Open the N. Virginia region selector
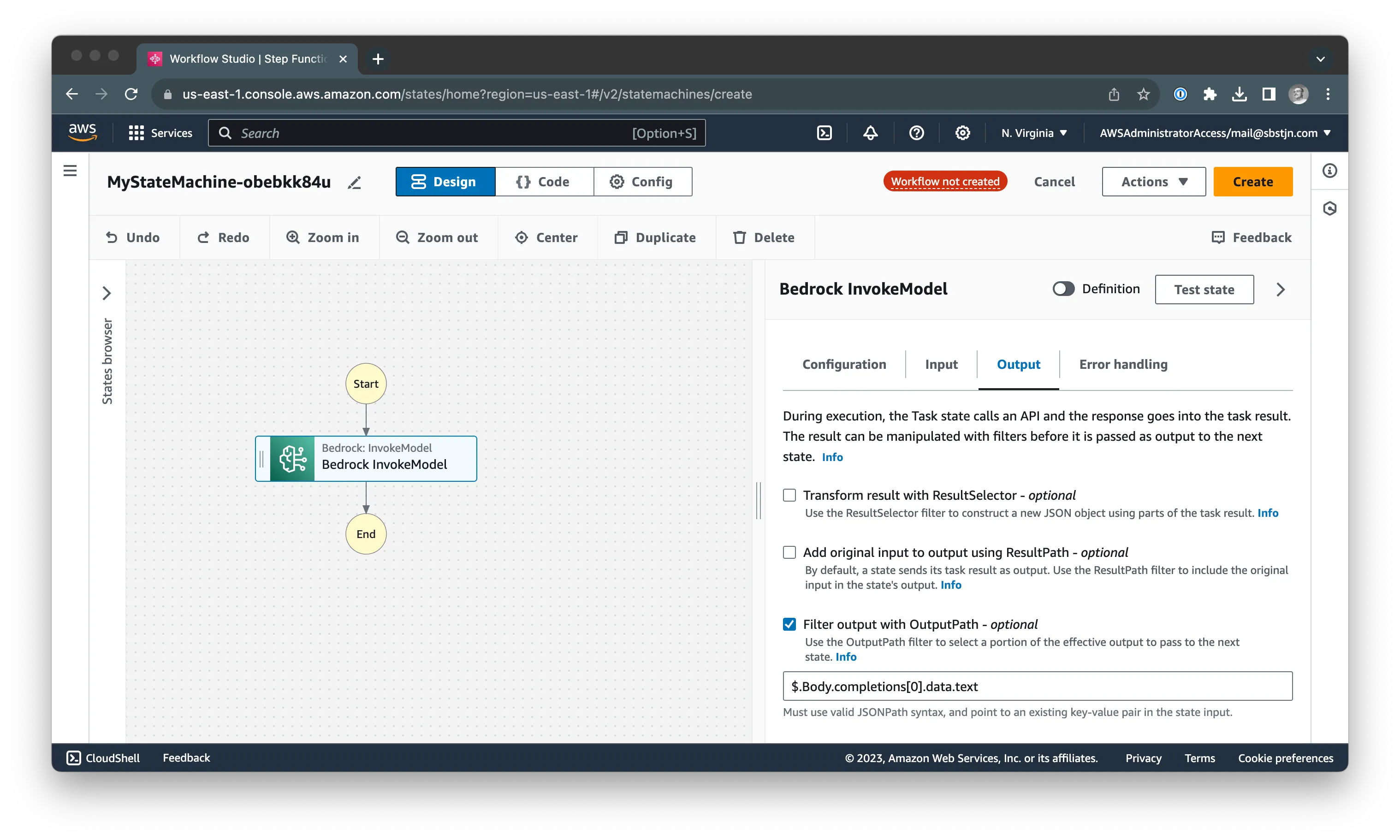 click(1032, 132)
